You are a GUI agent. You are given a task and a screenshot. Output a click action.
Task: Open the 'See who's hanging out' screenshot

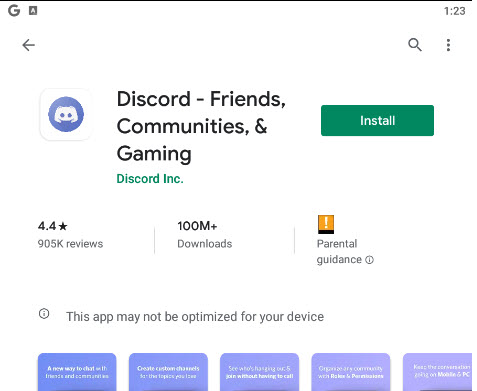(259, 372)
